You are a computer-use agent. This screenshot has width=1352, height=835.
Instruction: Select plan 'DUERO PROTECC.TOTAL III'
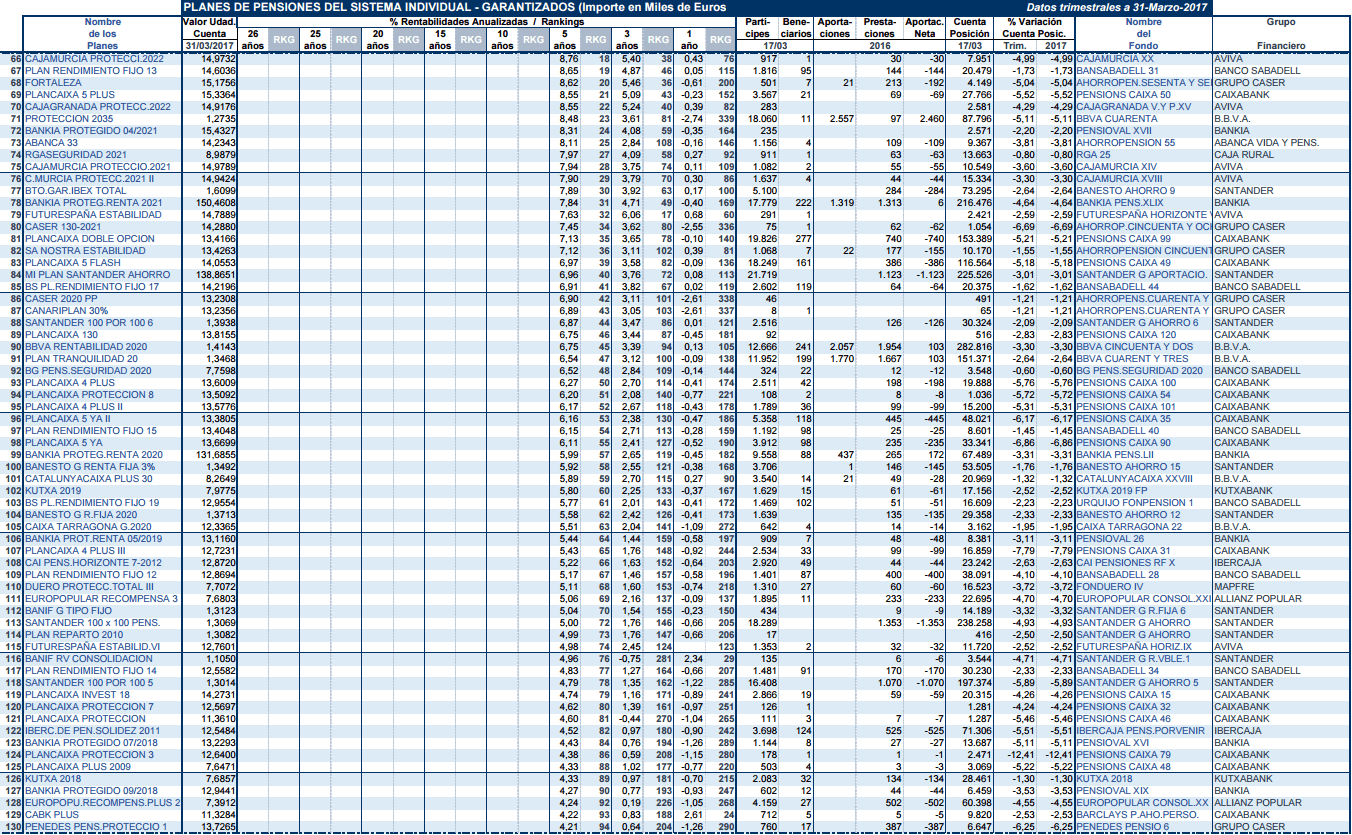88,587
